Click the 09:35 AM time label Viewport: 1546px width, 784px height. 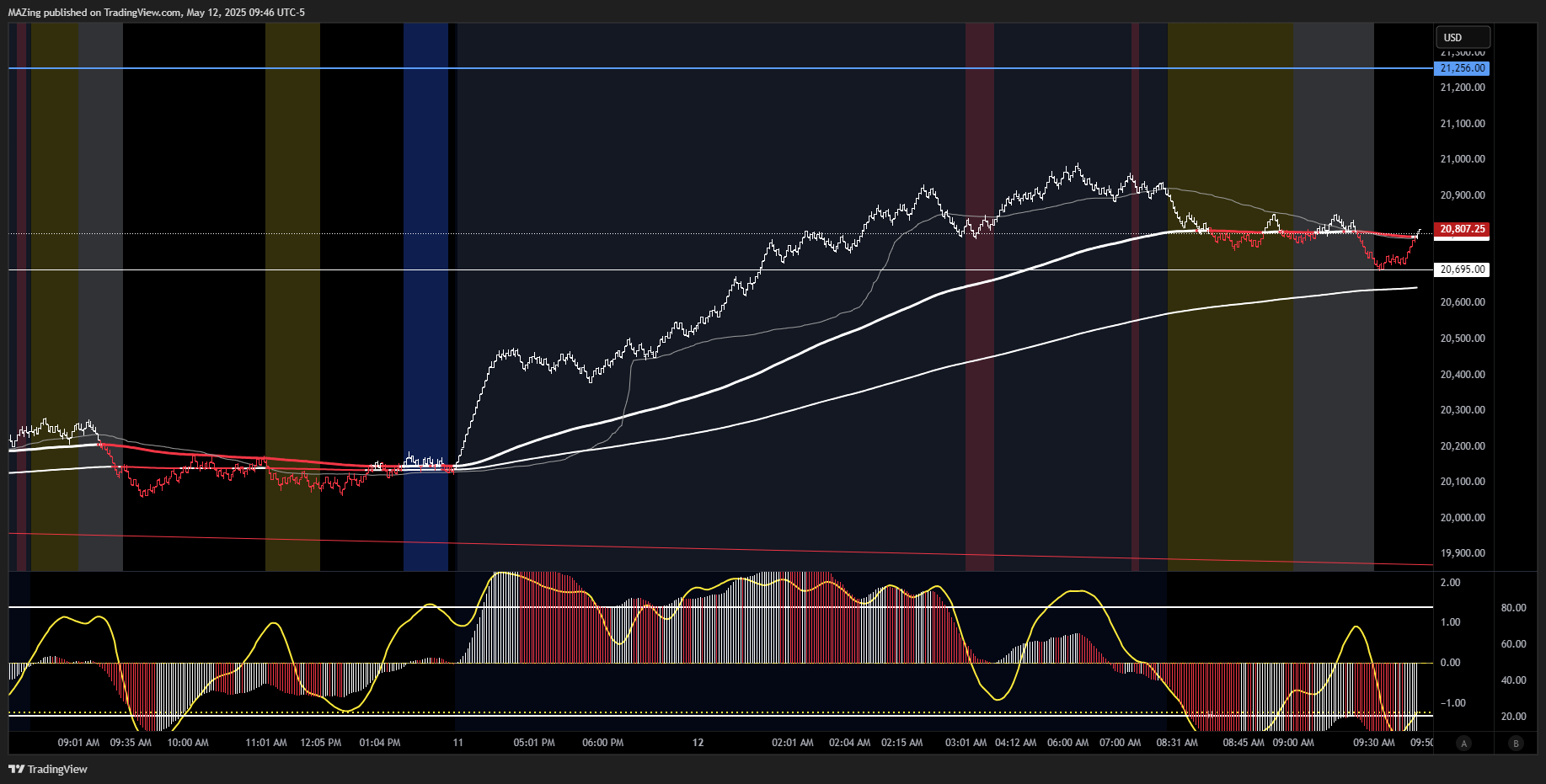click(x=131, y=743)
